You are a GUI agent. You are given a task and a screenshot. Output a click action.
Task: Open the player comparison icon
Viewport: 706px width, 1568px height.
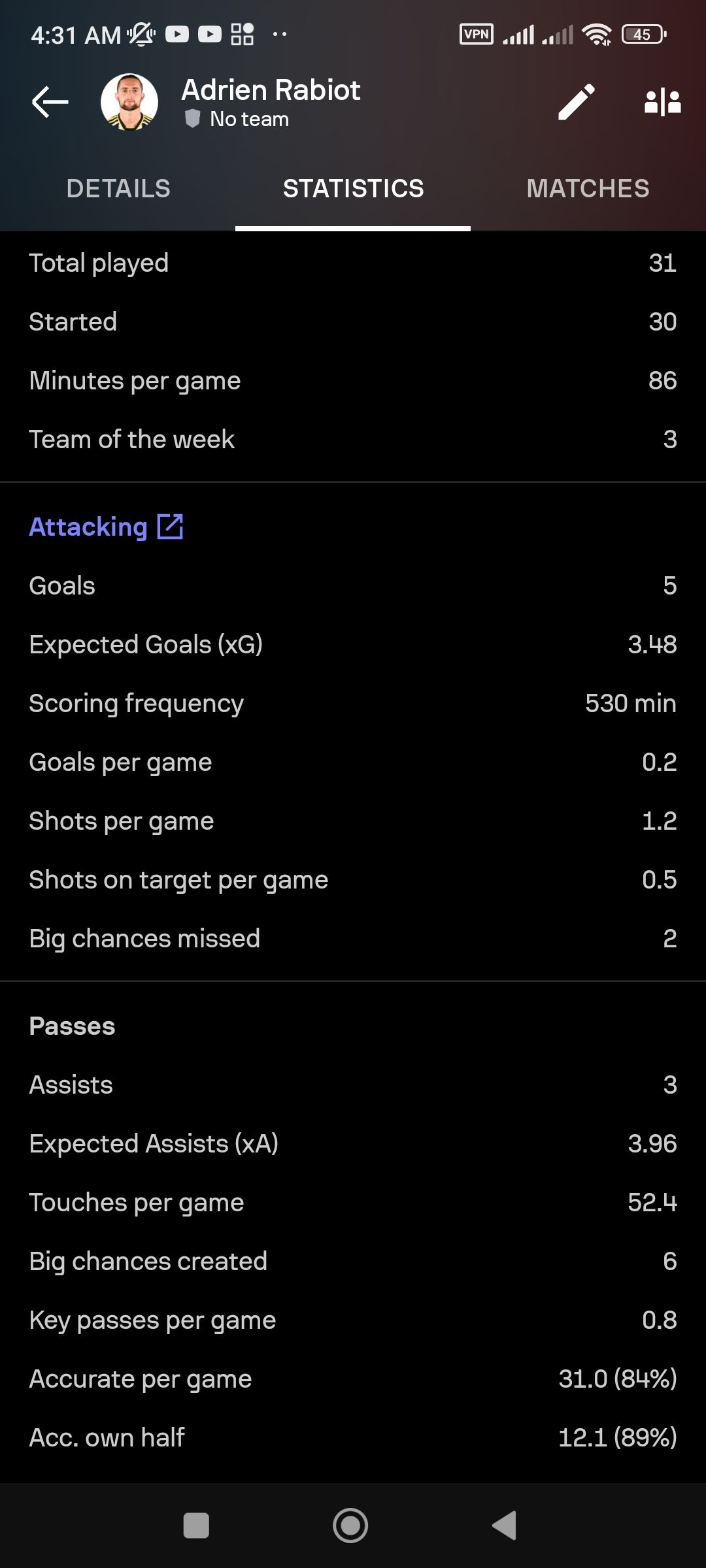[x=662, y=103]
